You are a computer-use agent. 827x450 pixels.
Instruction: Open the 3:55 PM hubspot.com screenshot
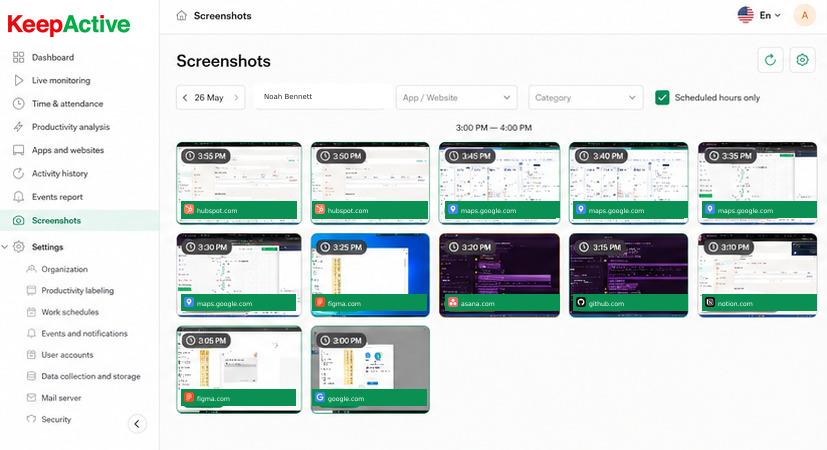point(239,183)
